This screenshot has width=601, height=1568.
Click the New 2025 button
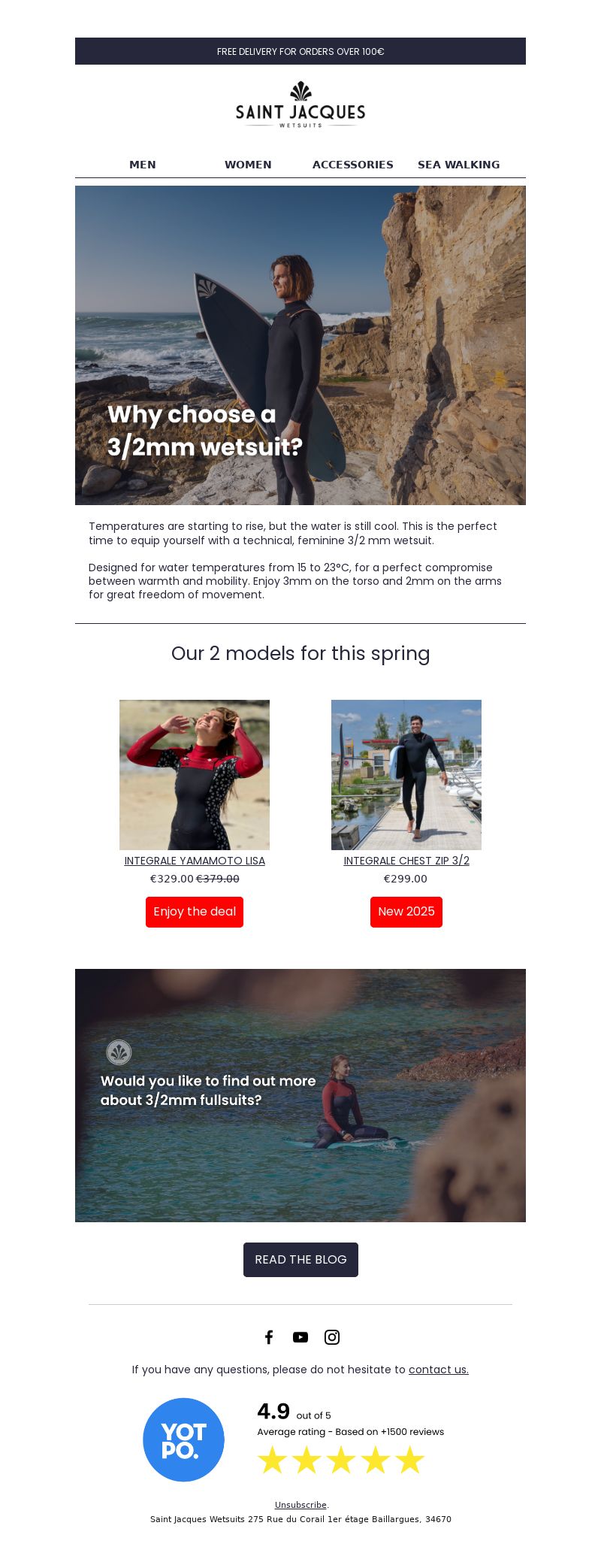406,912
